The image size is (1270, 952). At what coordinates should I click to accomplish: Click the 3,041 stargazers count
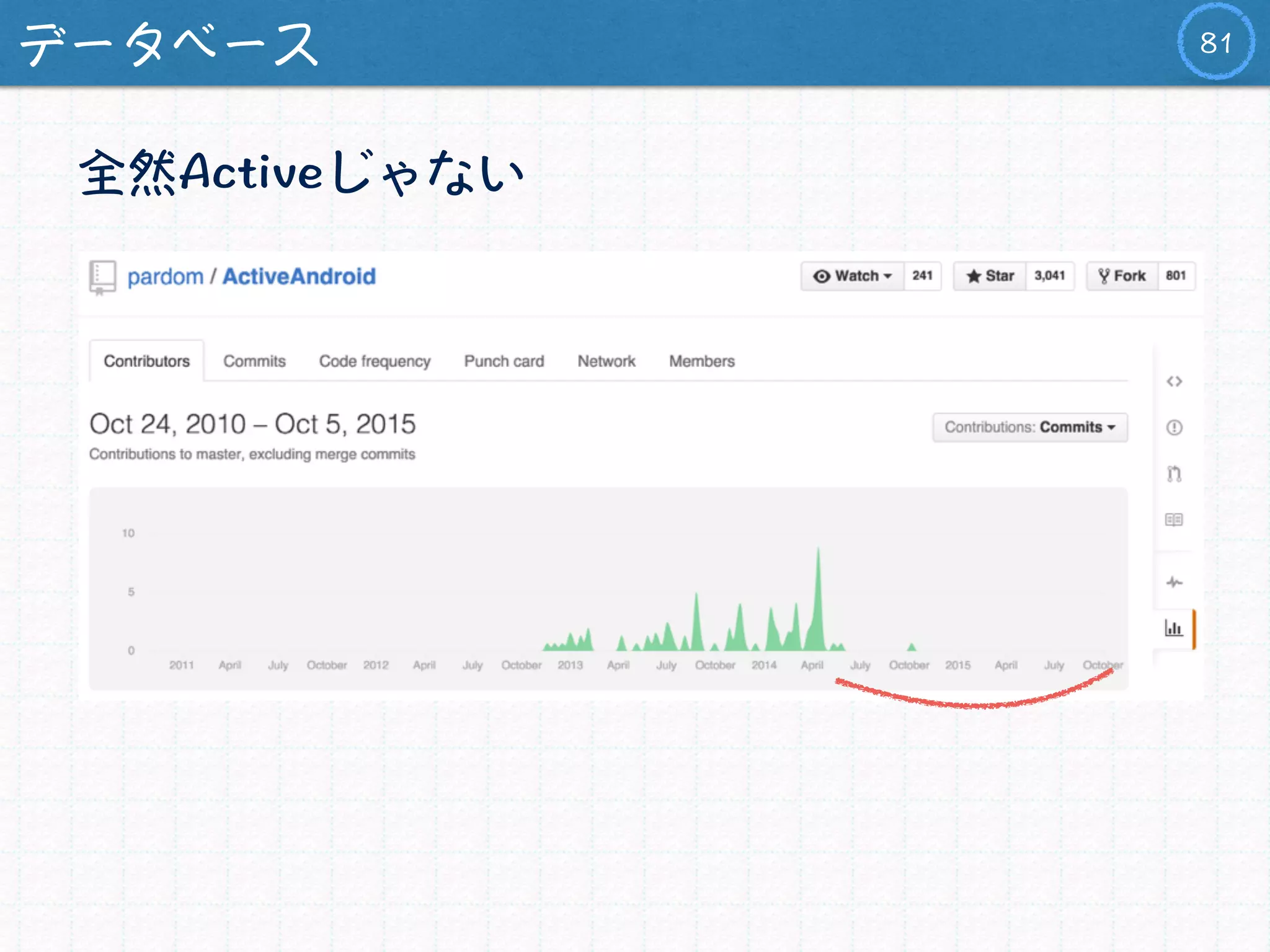1049,276
